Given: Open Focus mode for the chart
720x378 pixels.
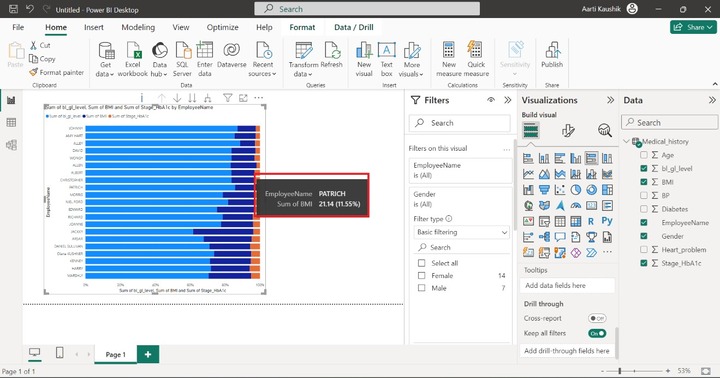Looking at the screenshot, I should (x=243, y=97).
